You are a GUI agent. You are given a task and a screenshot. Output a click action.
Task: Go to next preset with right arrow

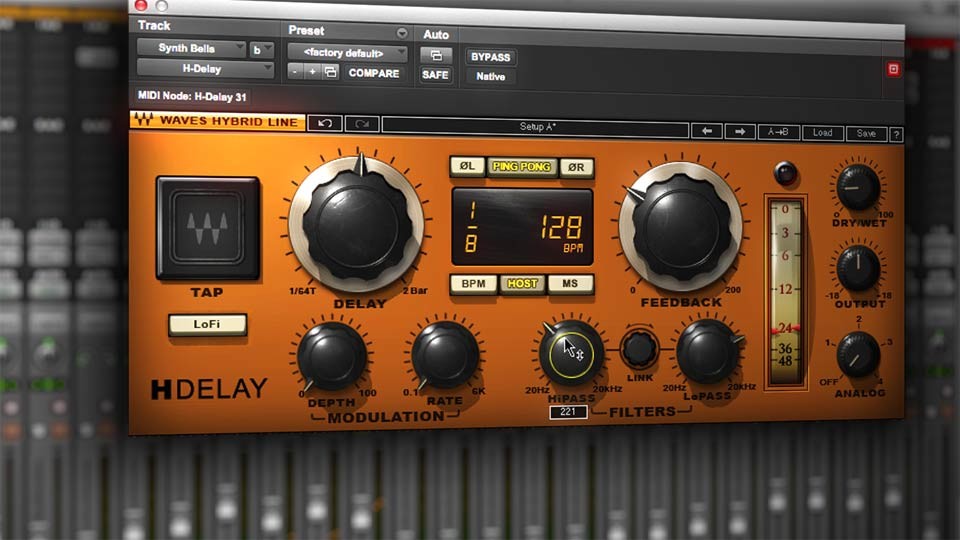(740, 132)
